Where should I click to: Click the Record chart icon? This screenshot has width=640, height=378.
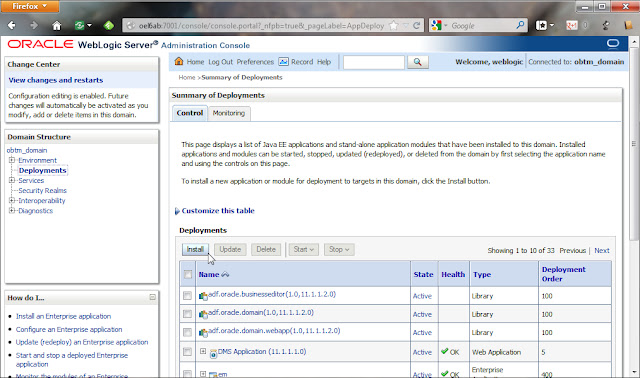click(283, 62)
